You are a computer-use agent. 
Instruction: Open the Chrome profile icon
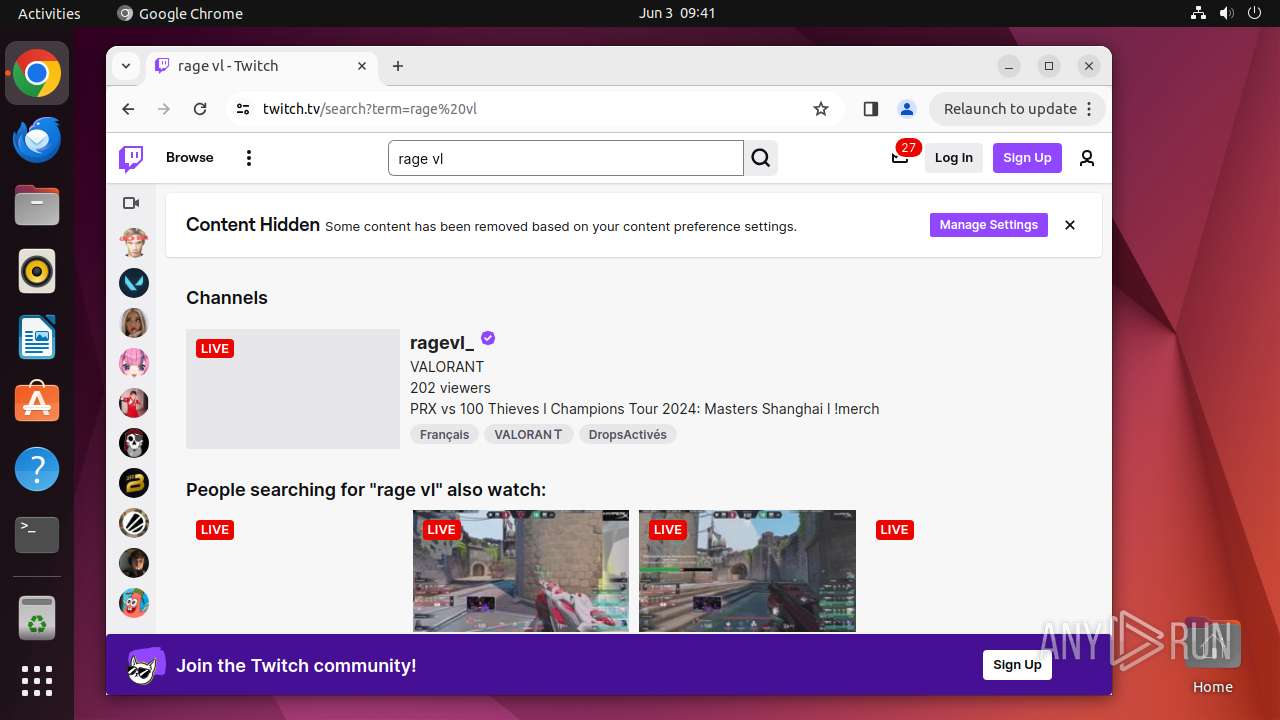[x=906, y=109]
